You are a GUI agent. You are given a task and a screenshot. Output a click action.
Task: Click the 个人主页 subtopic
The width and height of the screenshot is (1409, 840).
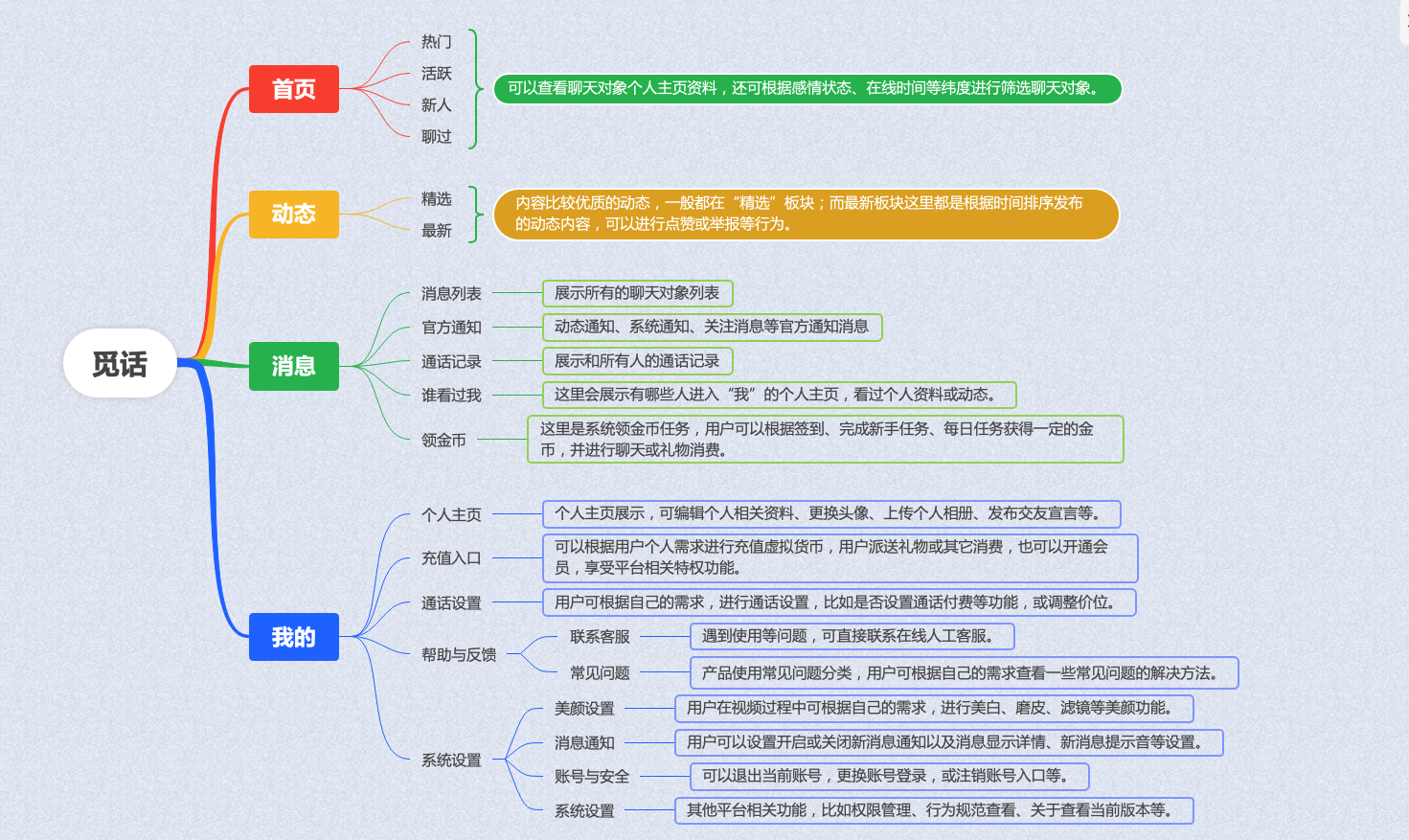[451, 515]
